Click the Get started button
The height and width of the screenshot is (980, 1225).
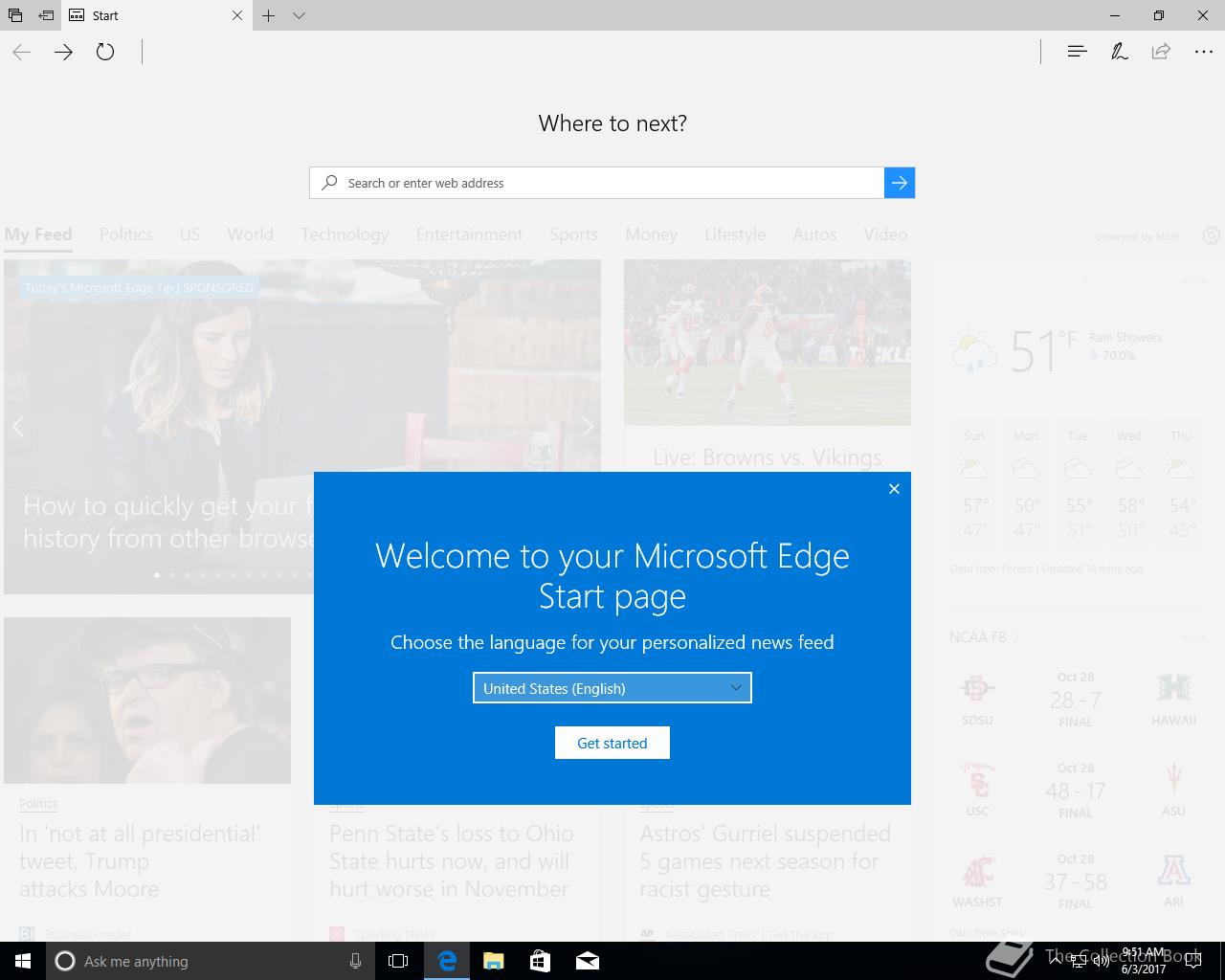(612, 743)
